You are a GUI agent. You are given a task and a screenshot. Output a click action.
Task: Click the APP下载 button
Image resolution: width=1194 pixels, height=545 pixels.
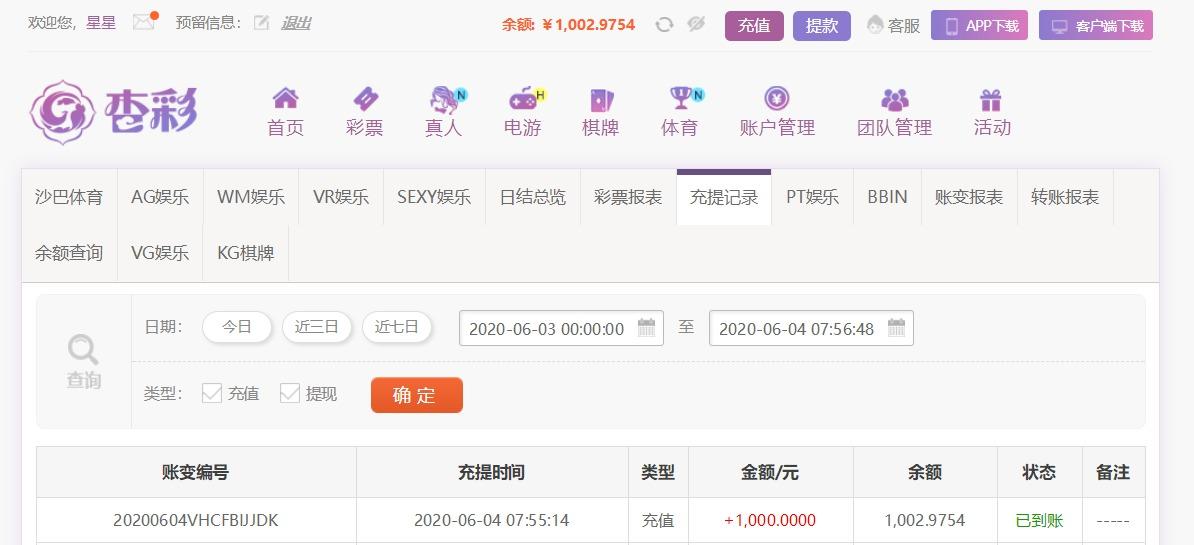(x=979, y=25)
